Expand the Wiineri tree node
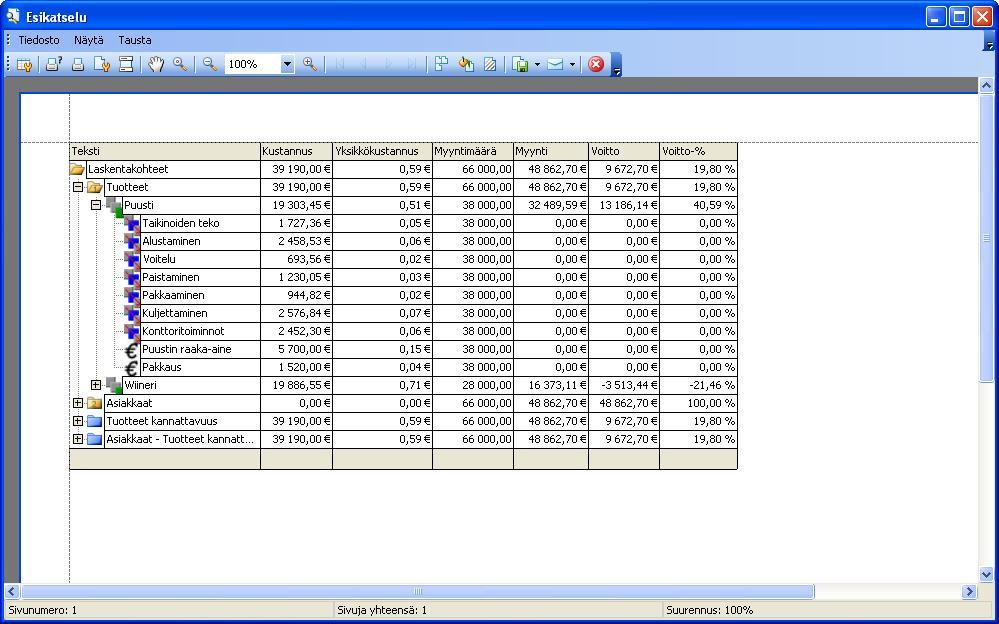 [x=96, y=385]
